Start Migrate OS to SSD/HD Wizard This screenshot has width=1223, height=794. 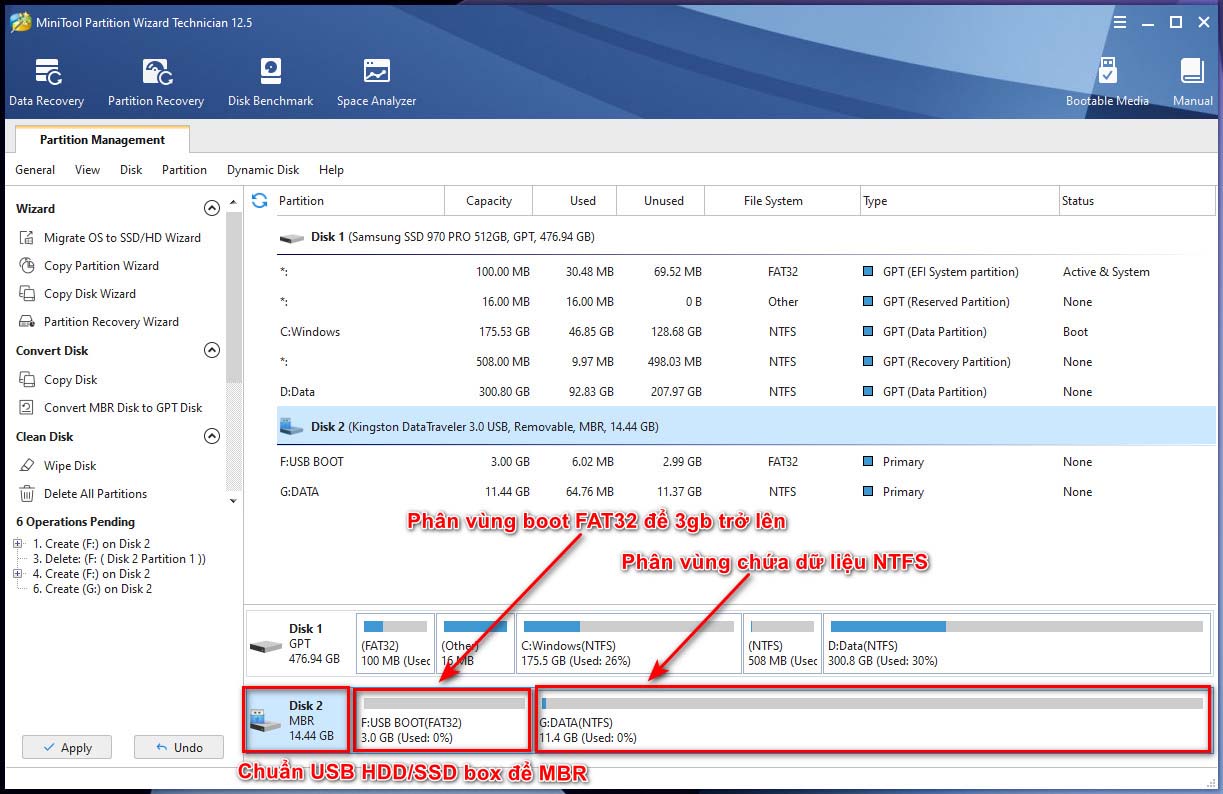(x=122, y=238)
